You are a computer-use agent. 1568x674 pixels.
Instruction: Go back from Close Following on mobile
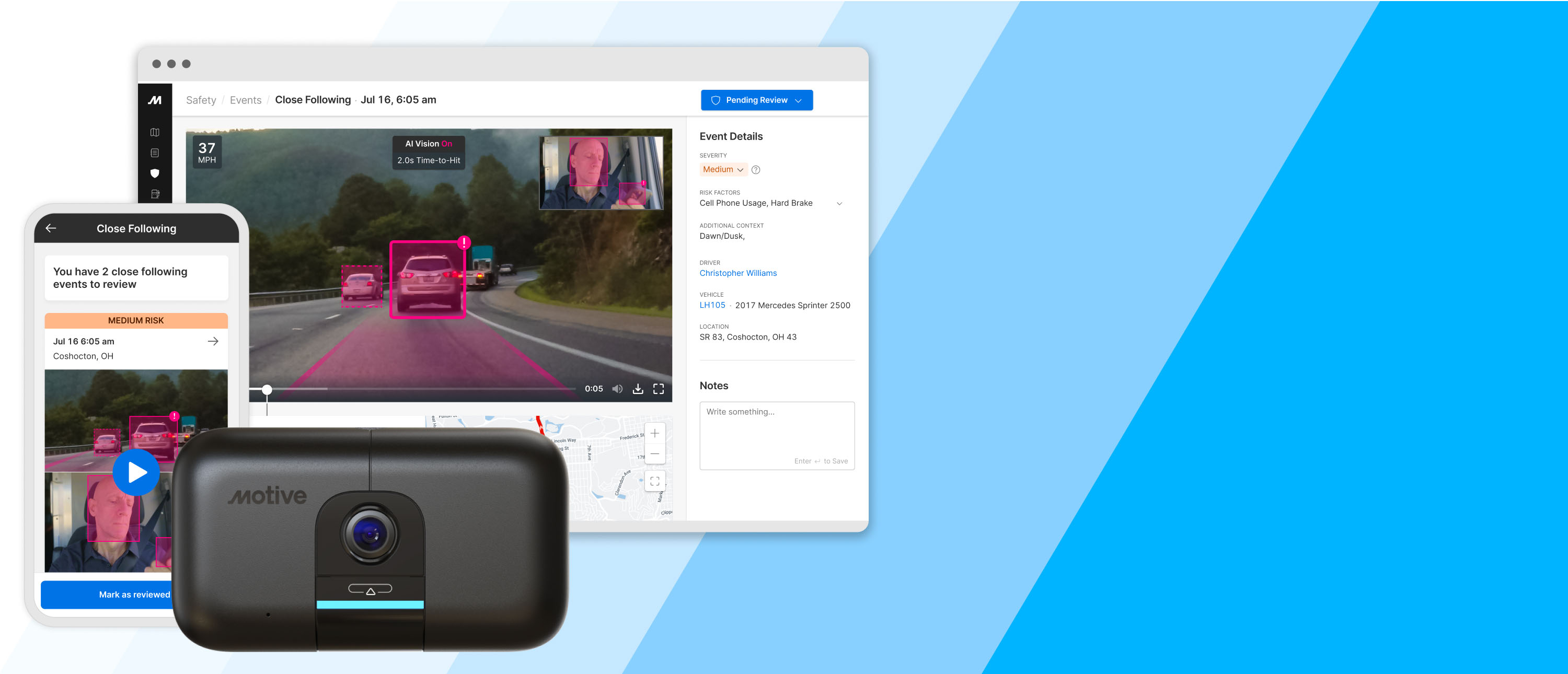[51, 228]
